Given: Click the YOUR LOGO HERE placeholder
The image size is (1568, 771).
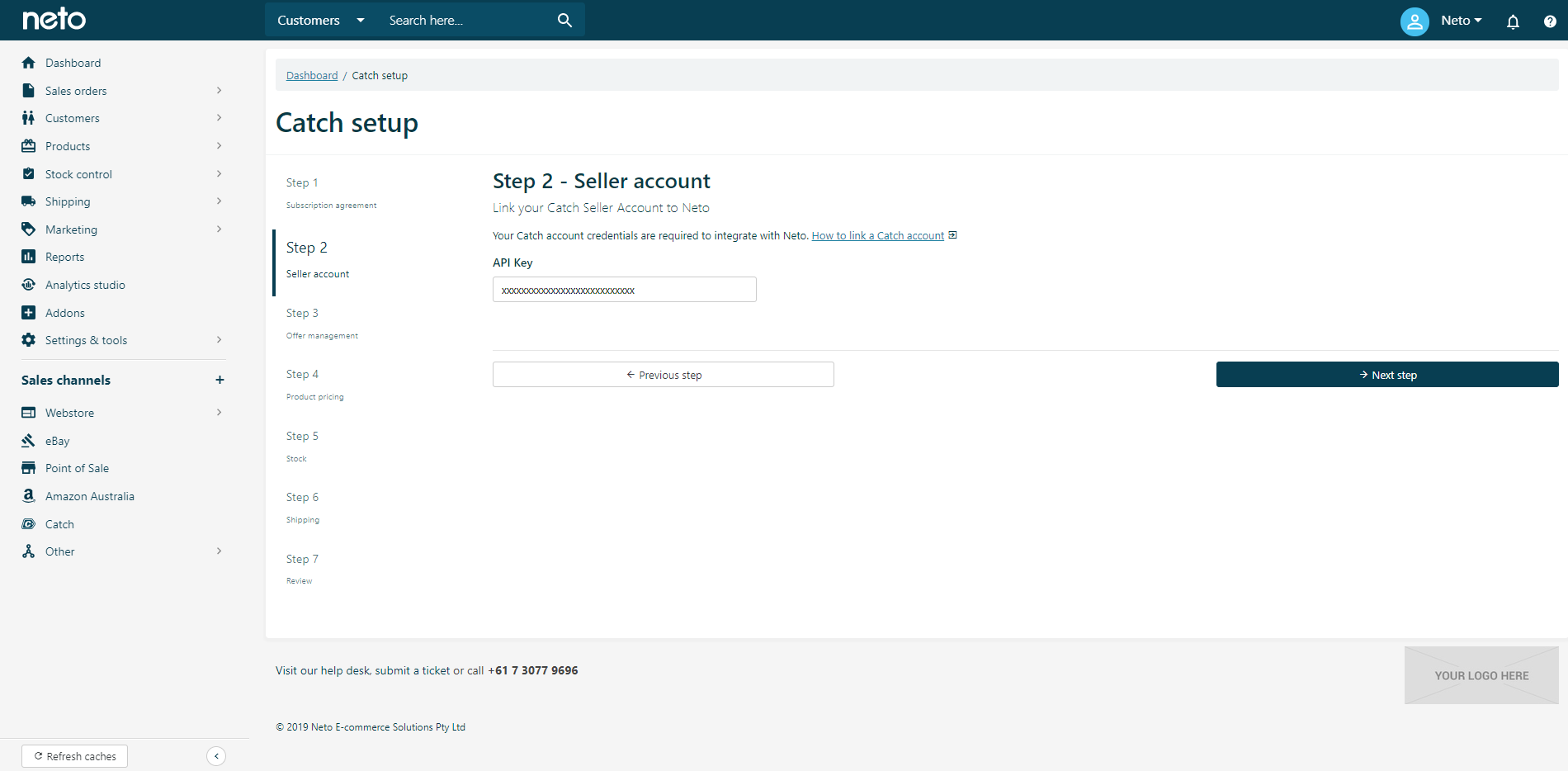Looking at the screenshot, I should 1481,675.
